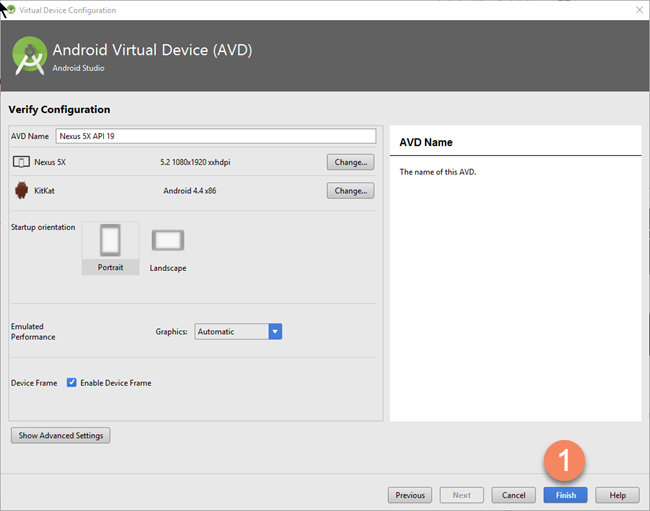This screenshot has height=511, width=650.
Task: Click the Android Studio logo in header
Action: (29, 56)
